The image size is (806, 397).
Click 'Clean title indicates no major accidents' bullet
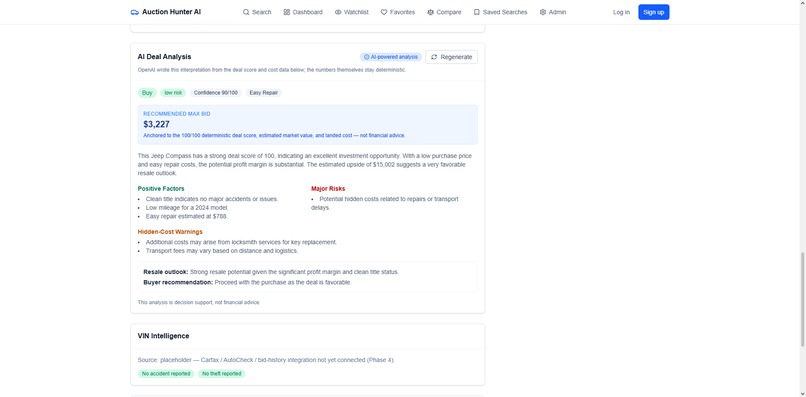pyautogui.click(x=212, y=199)
